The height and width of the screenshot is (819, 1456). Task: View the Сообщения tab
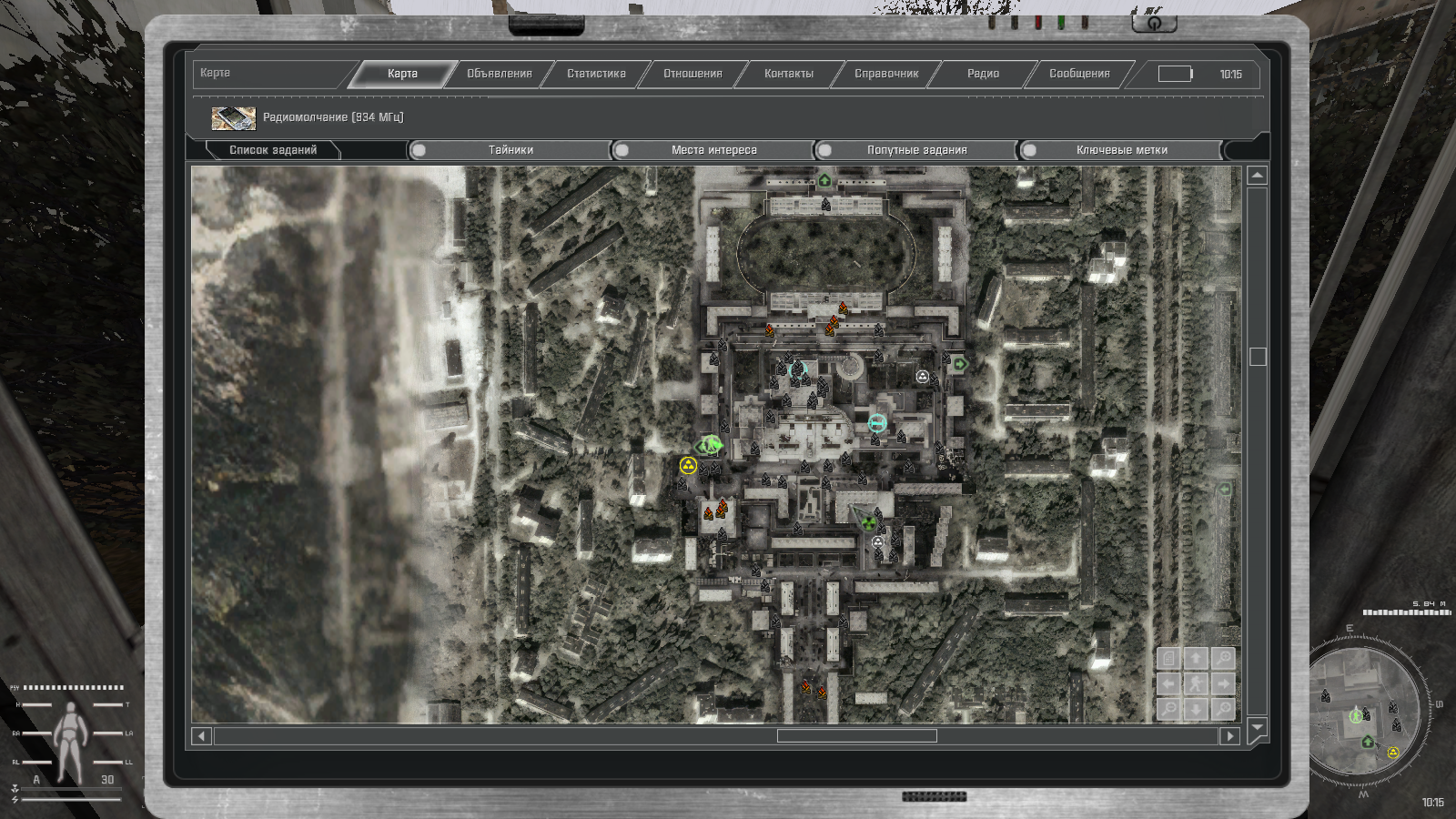coord(1079,74)
